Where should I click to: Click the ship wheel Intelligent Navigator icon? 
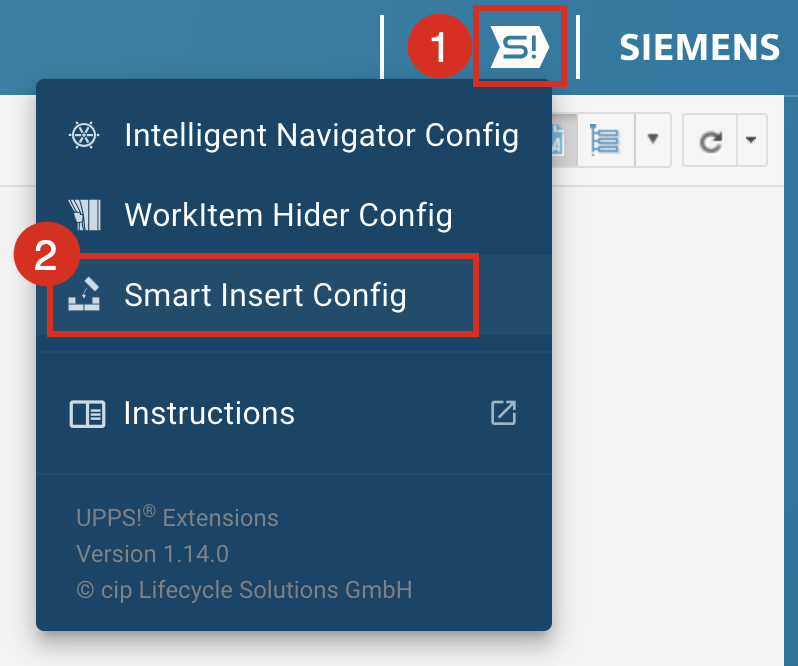coord(83,135)
